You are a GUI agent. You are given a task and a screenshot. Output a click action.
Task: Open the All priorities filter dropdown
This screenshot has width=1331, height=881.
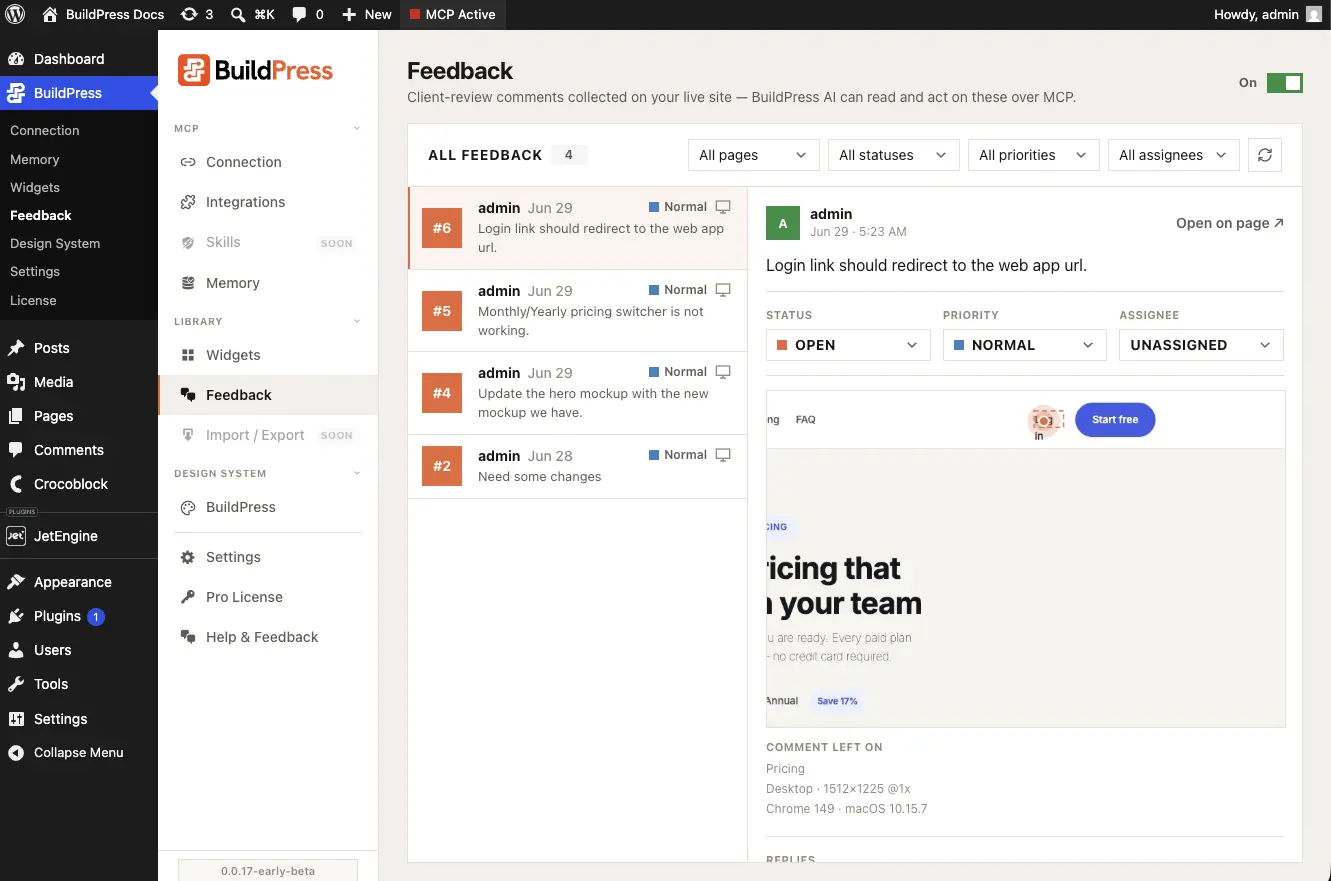tap(1033, 155)
